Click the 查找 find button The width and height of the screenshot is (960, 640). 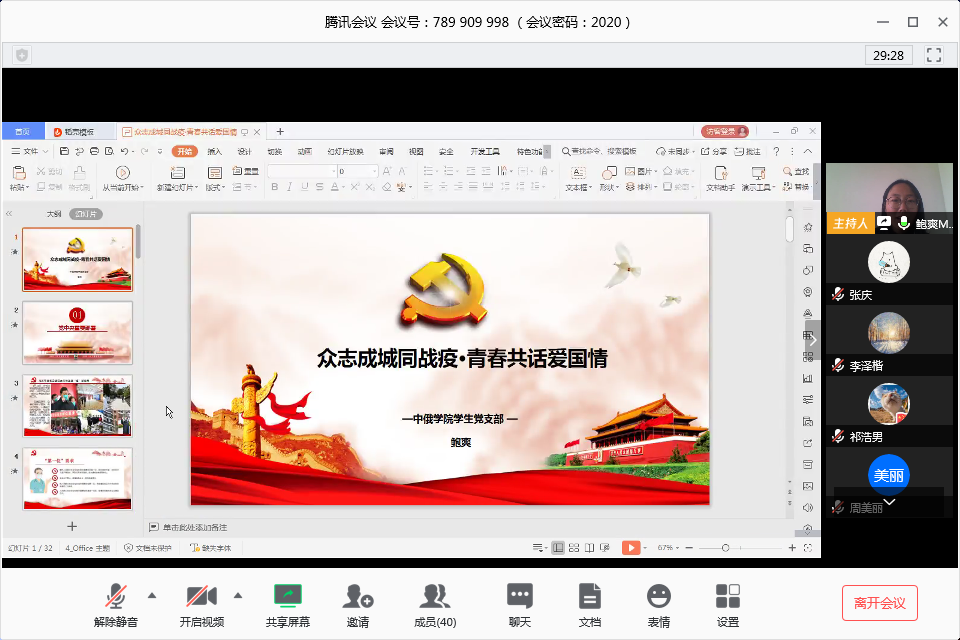[796, 171]
